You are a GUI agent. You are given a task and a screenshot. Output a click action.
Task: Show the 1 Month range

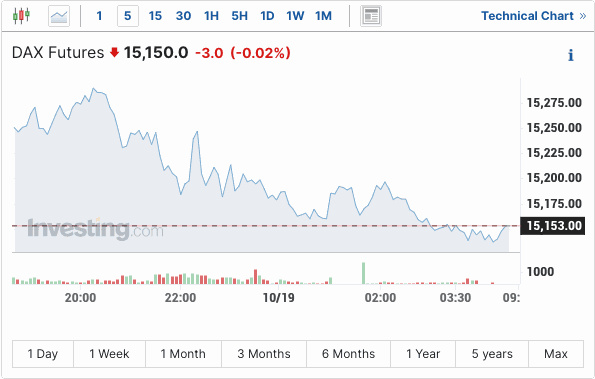coord(183,354)
